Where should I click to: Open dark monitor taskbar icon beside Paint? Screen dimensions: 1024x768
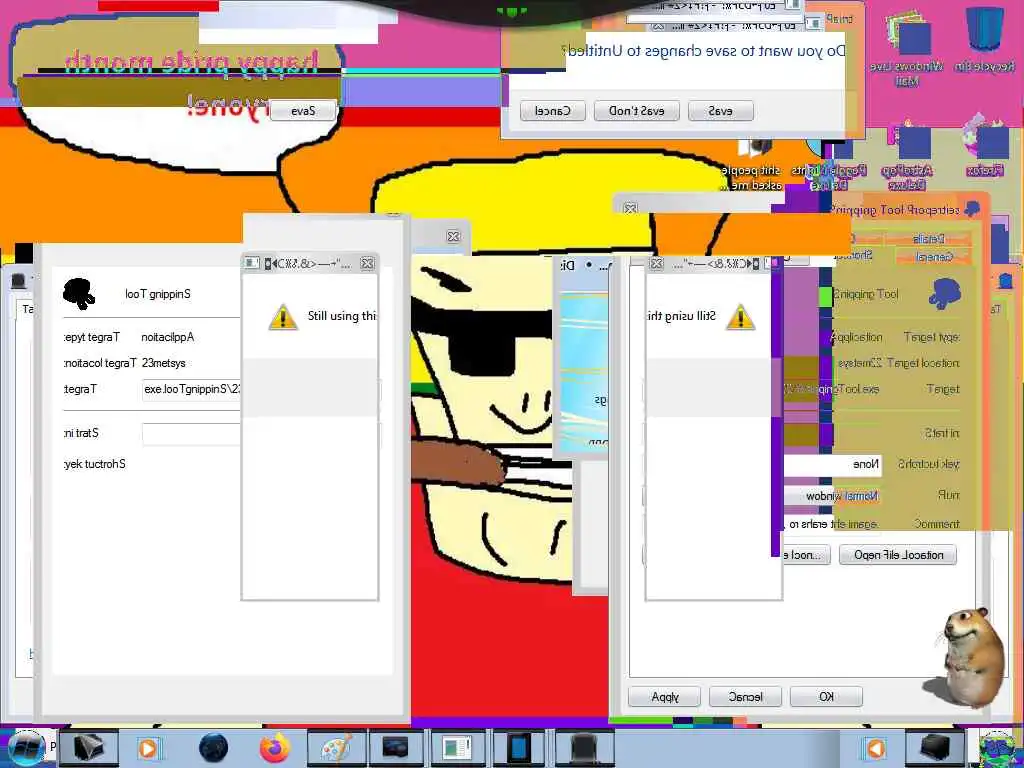point(396,748)
